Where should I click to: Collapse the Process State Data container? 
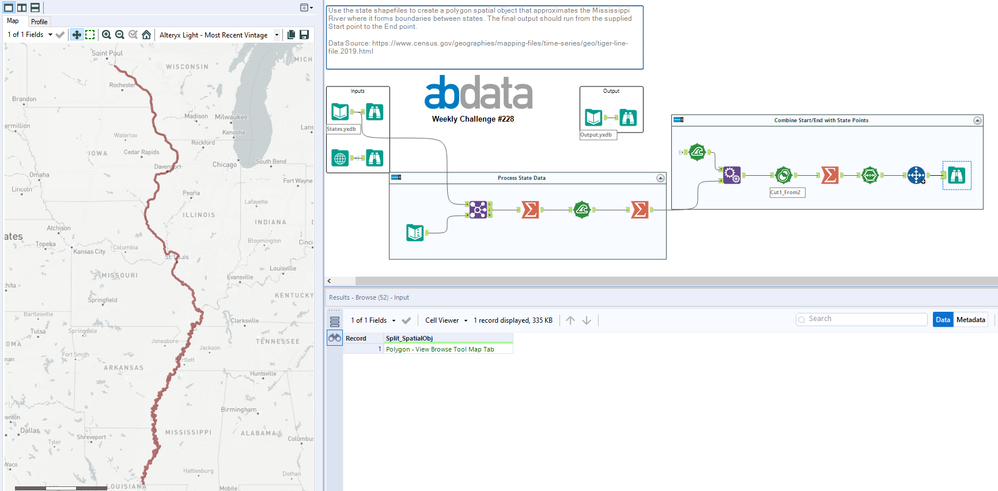click(x=661, y=178)
